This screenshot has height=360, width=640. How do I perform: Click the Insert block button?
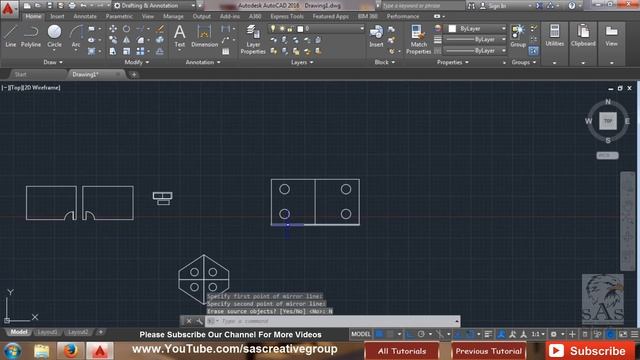tap(376, 36)
